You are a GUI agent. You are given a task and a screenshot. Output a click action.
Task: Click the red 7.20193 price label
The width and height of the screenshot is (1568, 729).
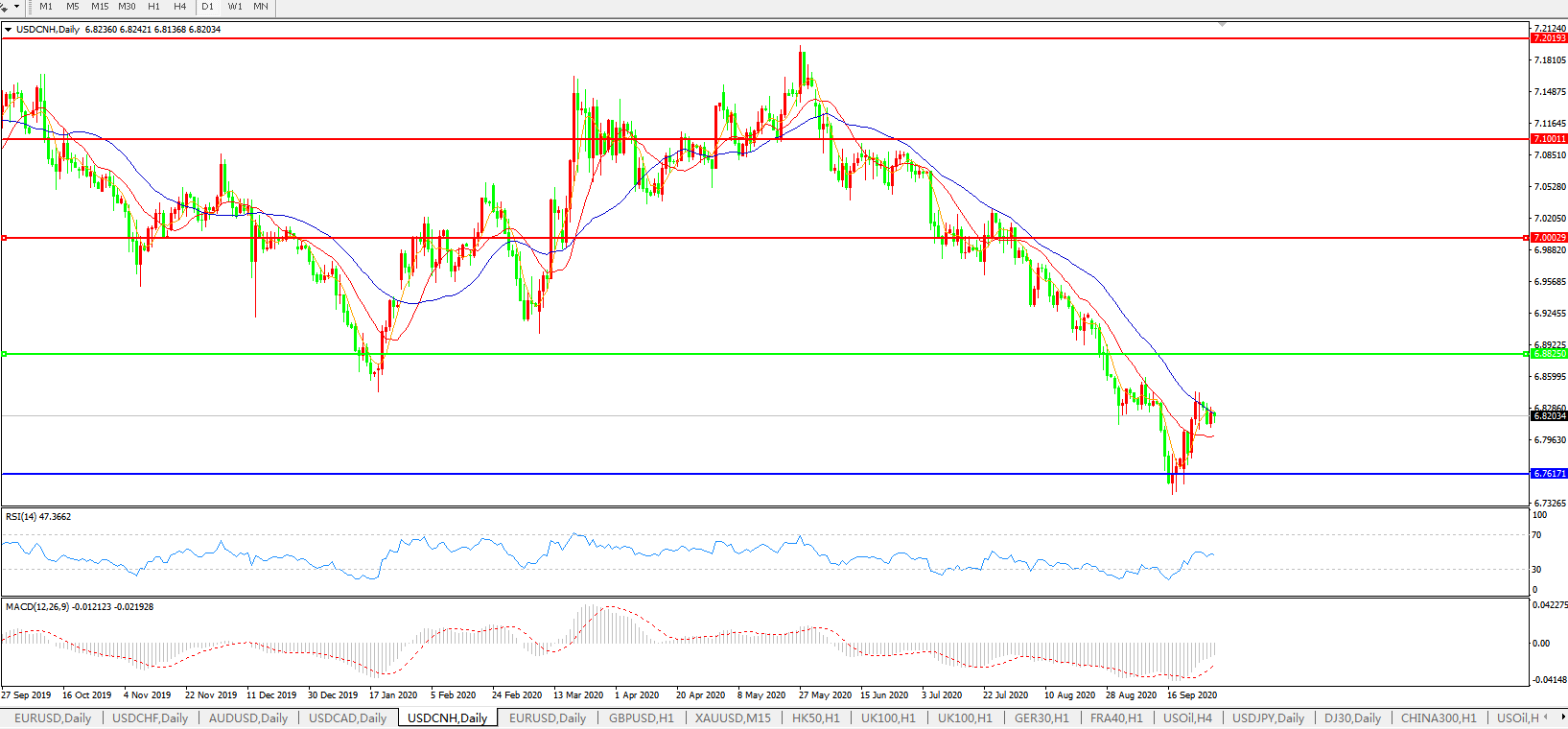click(x=1549, y=38)
